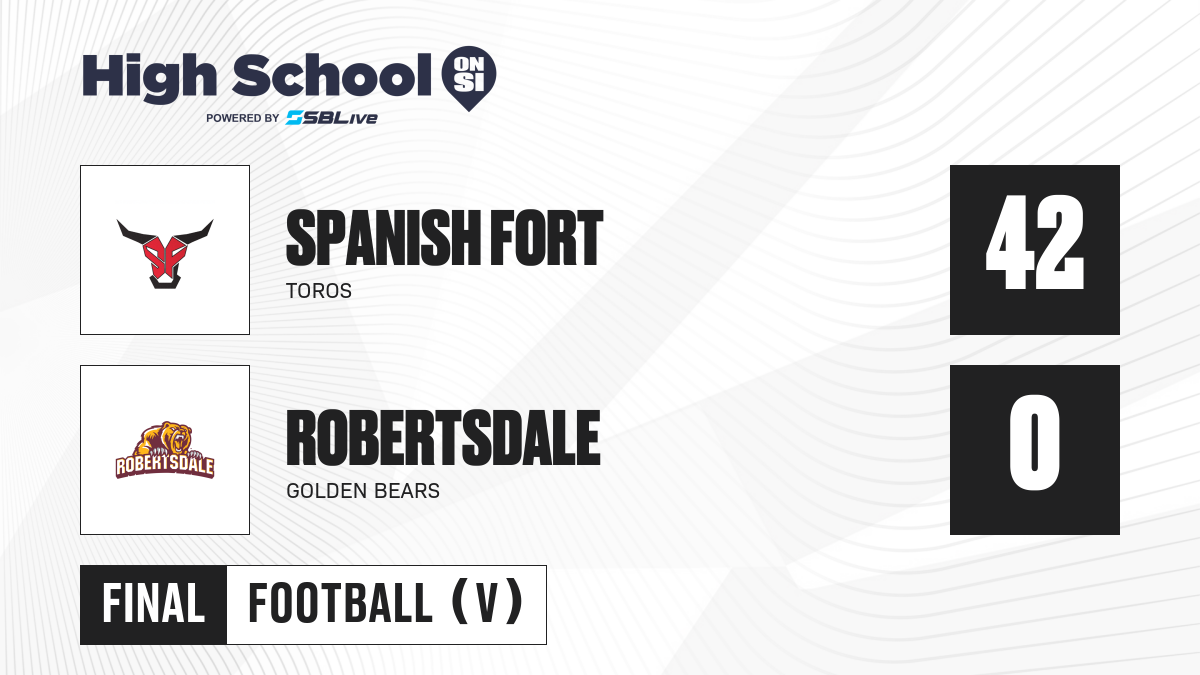Click the FINAL status badge

[x=154, y=604]
